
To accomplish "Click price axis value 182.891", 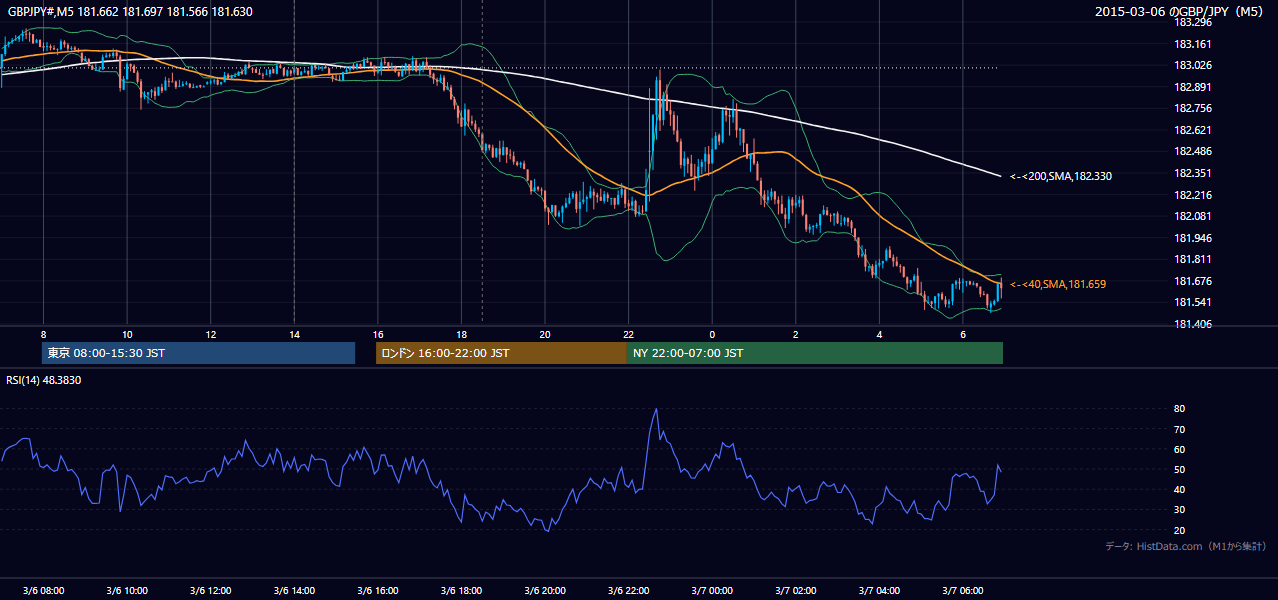I will pos(1192,87).
